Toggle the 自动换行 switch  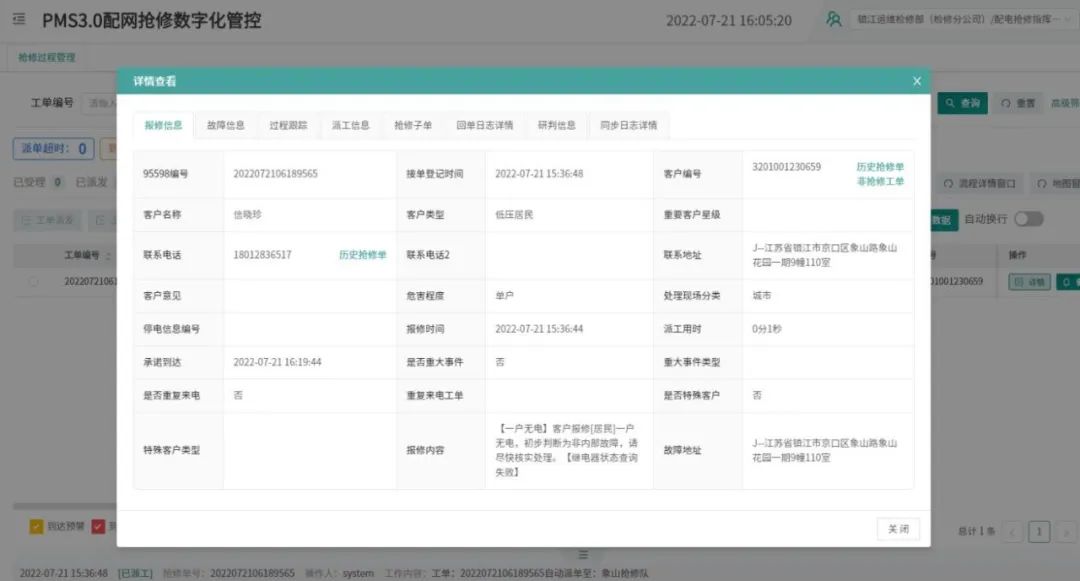(1028, 219)
